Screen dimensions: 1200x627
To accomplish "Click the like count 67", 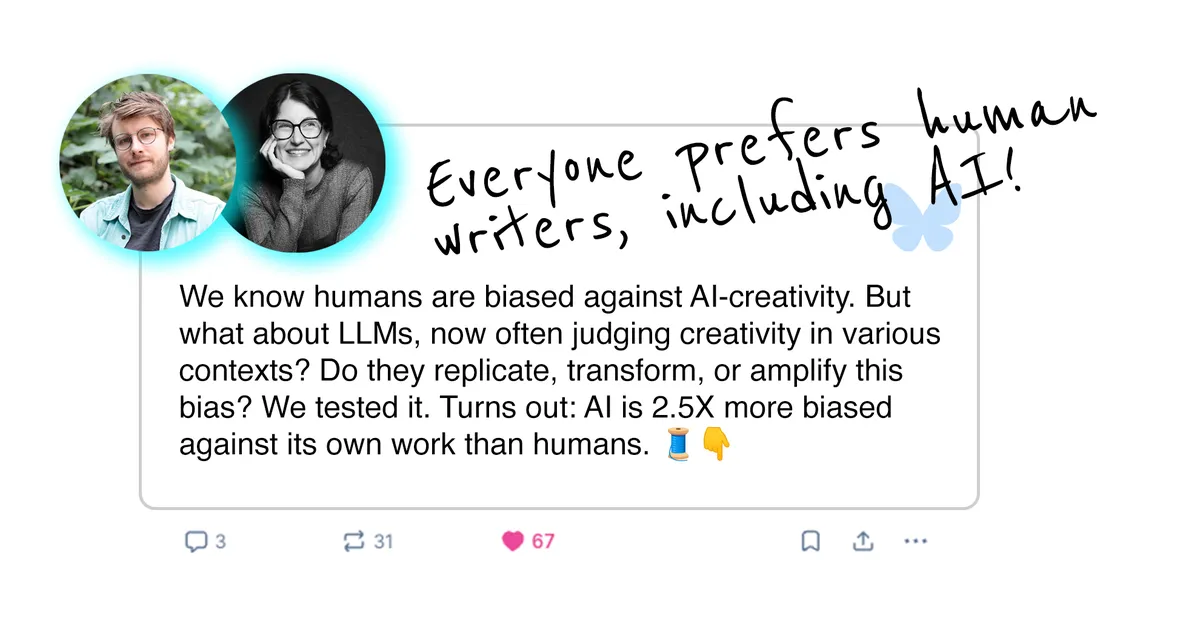I will pos(543,541).
